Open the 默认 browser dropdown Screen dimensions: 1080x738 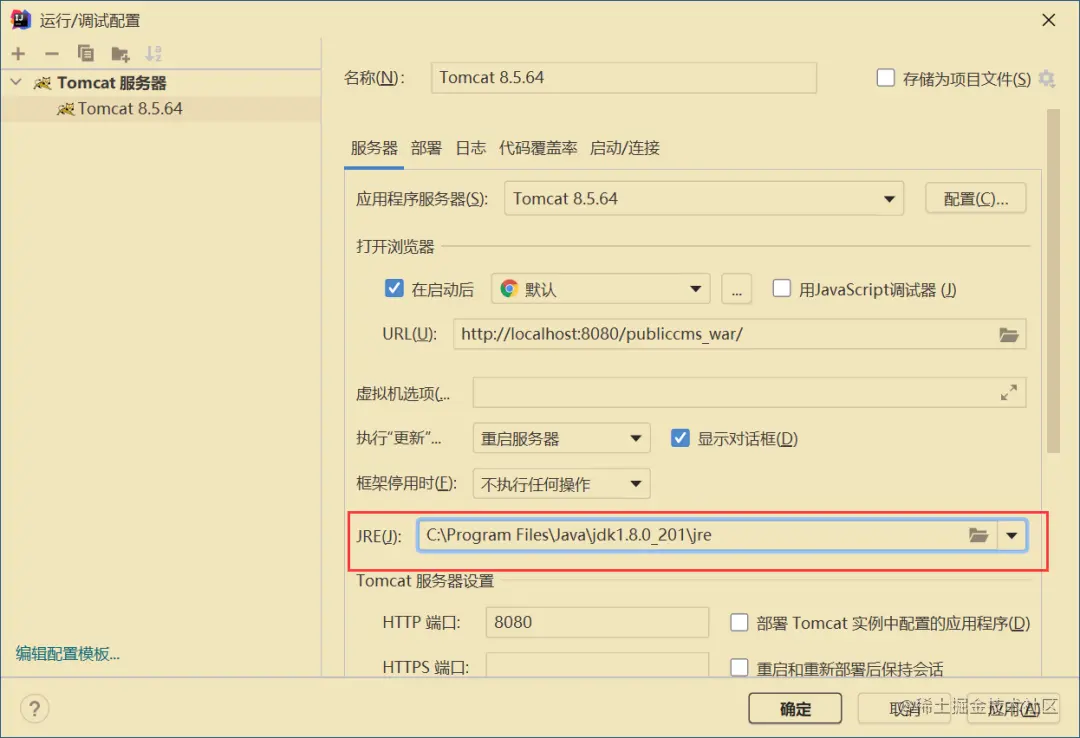601,289
